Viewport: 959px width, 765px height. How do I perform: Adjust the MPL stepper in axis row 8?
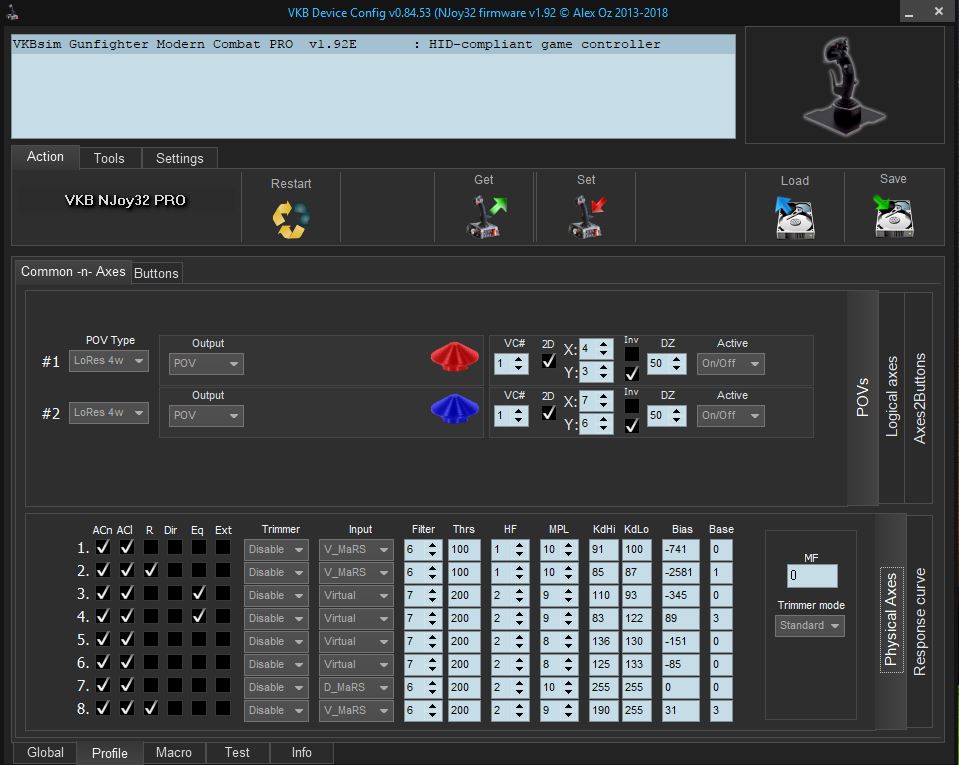(568, 711)
